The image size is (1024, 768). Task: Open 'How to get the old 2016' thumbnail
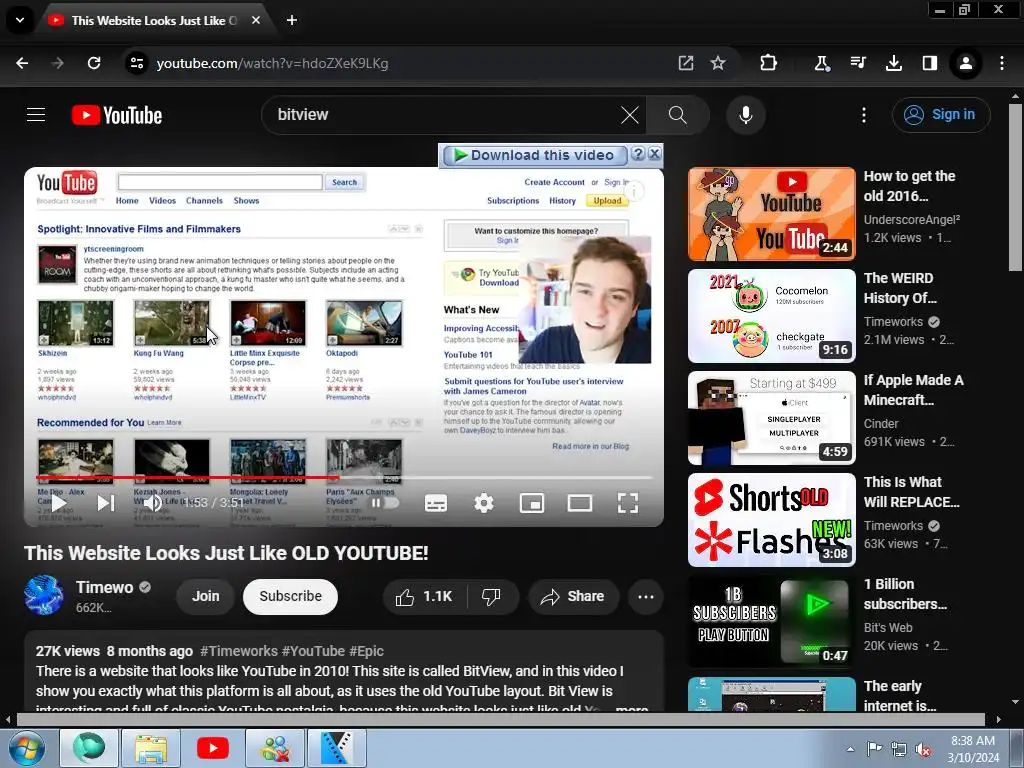coord(771,214)
